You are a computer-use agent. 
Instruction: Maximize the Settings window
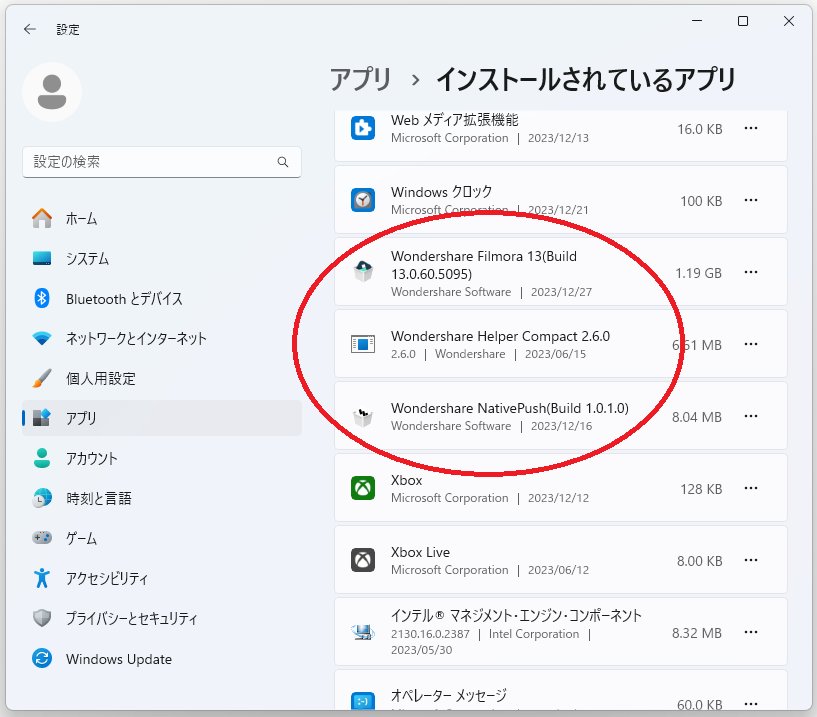click(x=743, y=21)
